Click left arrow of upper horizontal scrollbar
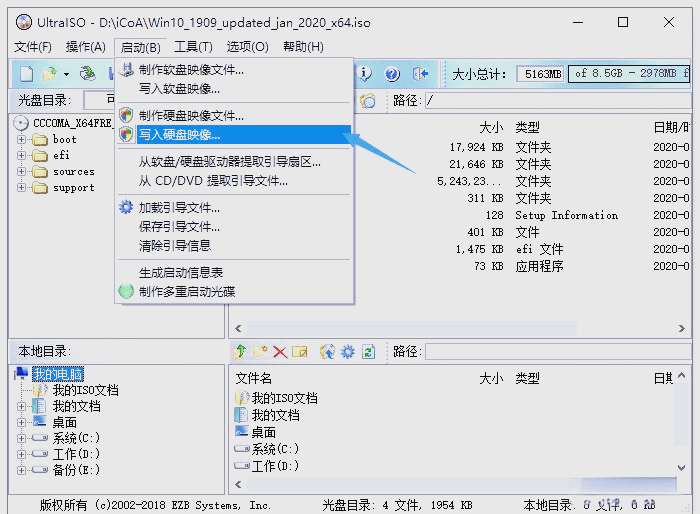The height and width of the screenshot is (514, 700). point(238,329)
